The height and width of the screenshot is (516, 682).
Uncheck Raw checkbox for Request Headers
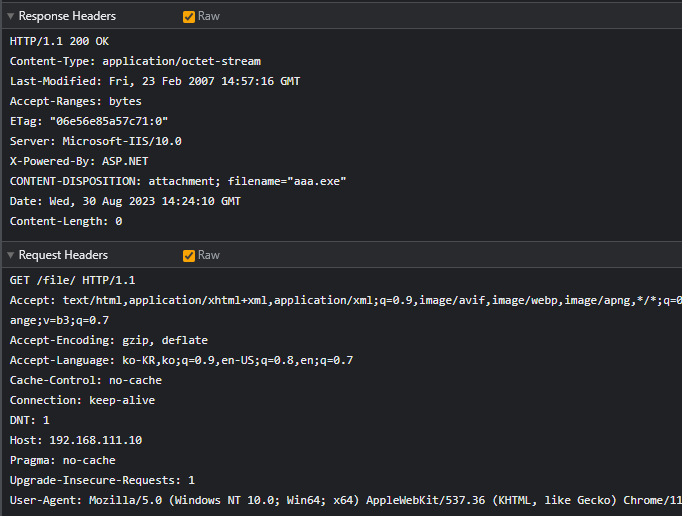189,255
